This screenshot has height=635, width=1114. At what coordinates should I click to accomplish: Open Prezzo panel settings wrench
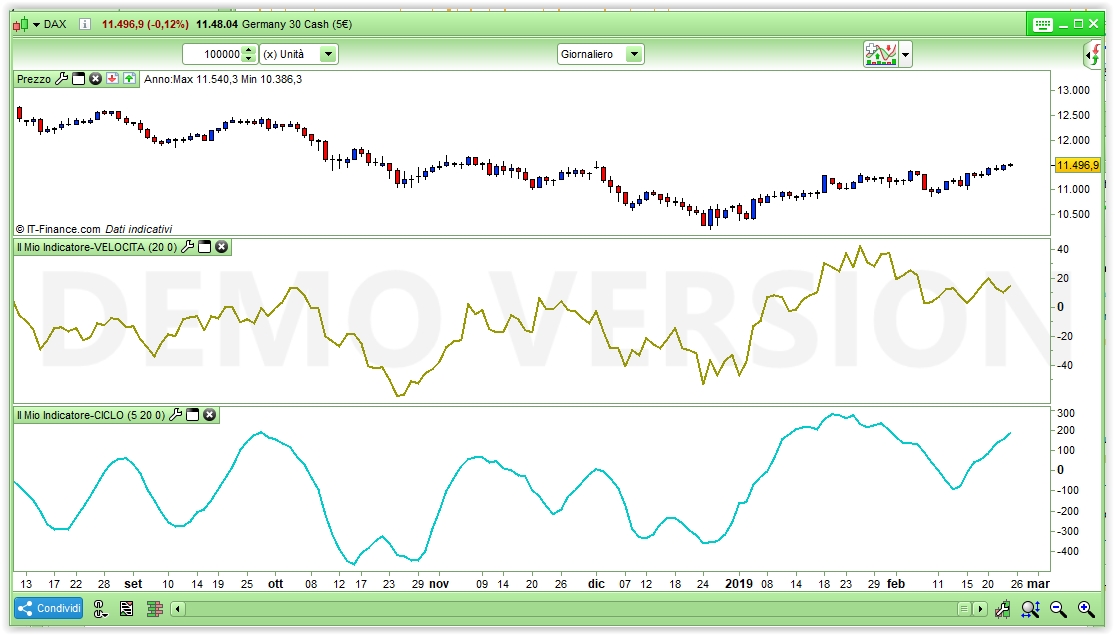62,79
